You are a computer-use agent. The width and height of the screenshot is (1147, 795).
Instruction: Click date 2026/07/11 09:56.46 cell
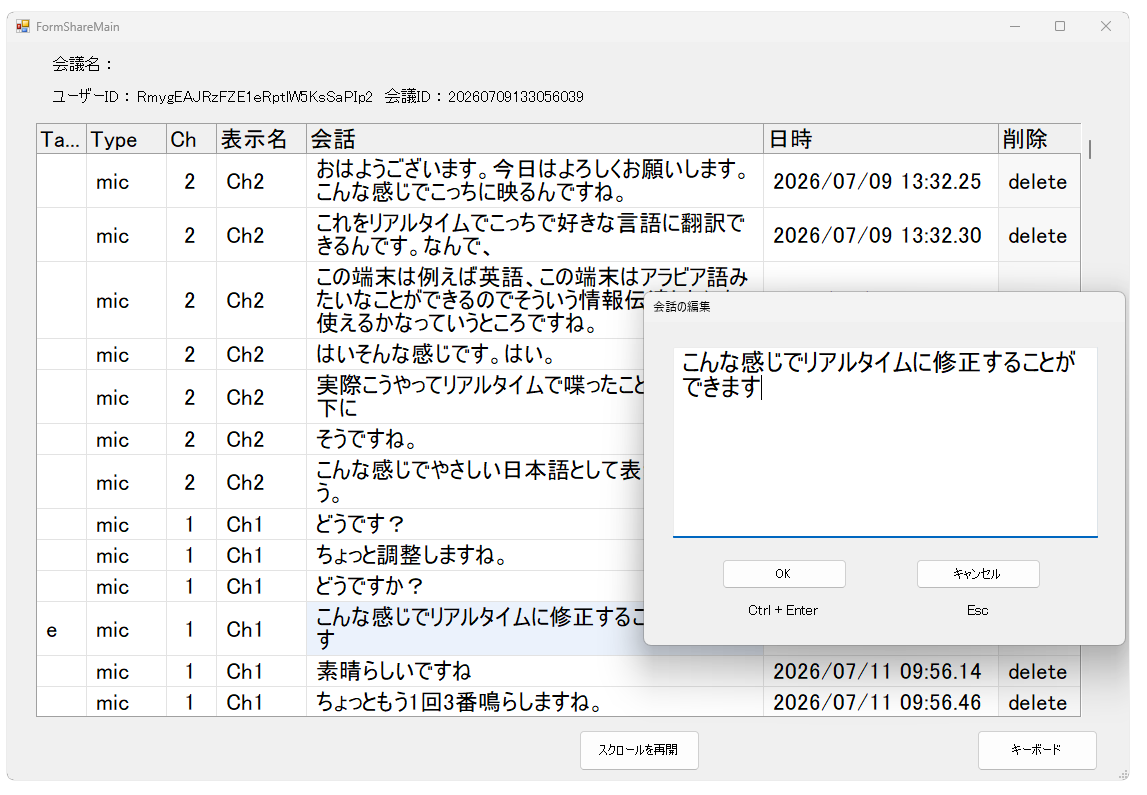[x=881, y=702]
